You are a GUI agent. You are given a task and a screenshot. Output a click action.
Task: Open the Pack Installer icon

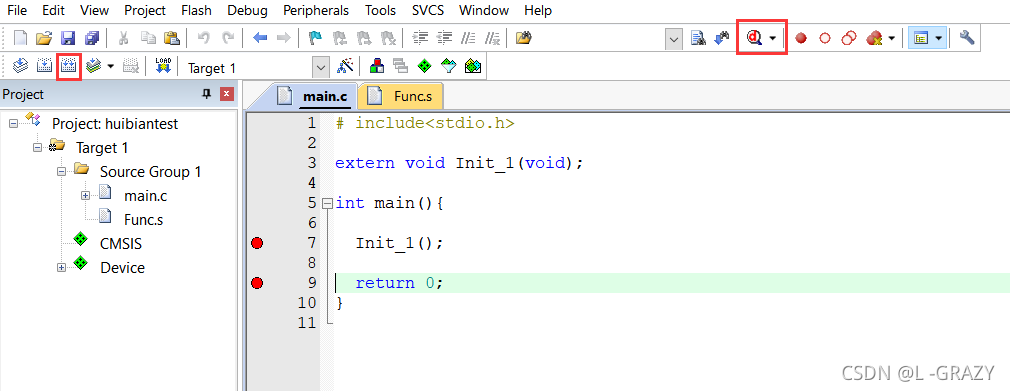(x=473, y=66)
